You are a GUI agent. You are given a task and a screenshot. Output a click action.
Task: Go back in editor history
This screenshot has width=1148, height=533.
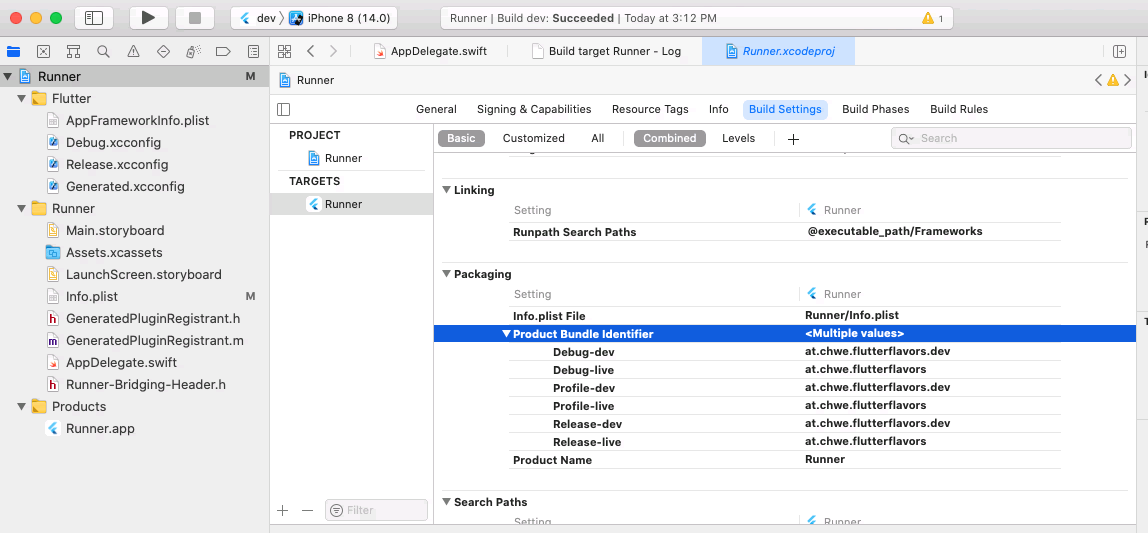tap(310, 51)
